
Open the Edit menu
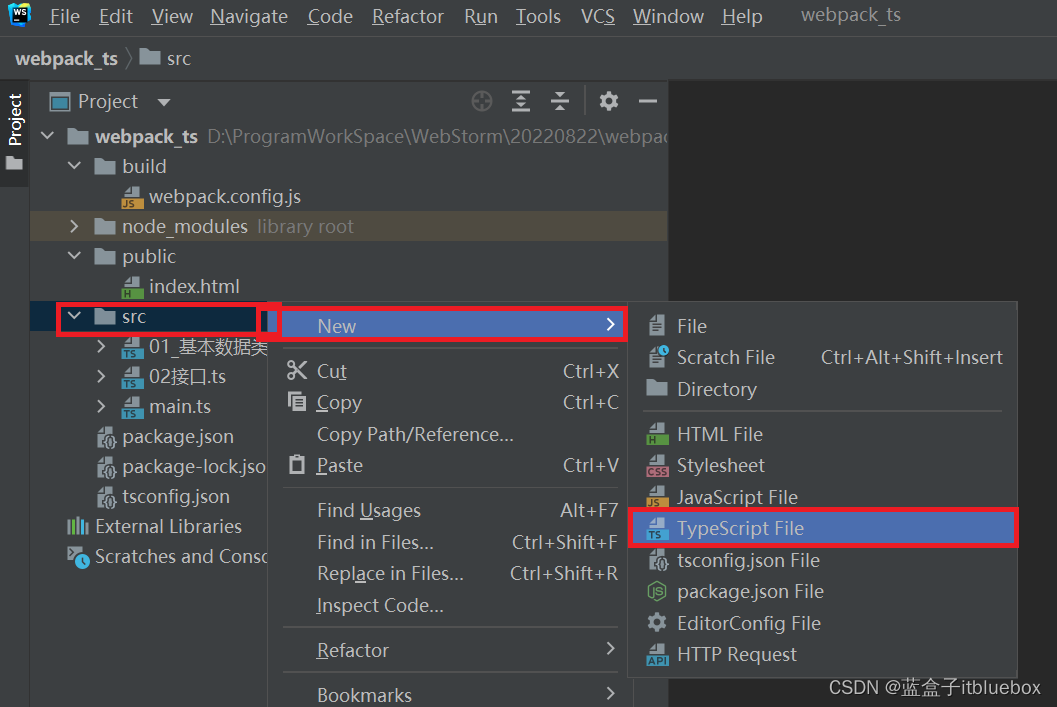click(115, 16)
